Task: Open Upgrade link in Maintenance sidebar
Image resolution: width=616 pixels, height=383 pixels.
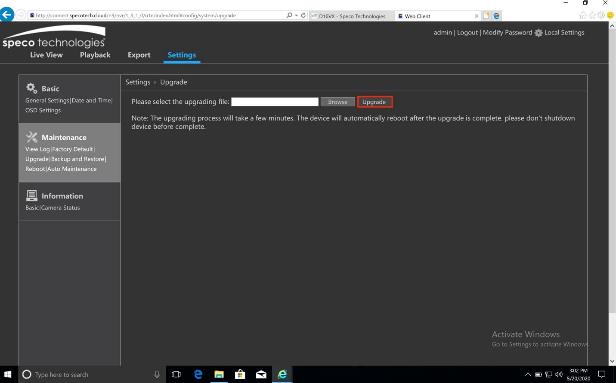Action: (x=37, y=159)
